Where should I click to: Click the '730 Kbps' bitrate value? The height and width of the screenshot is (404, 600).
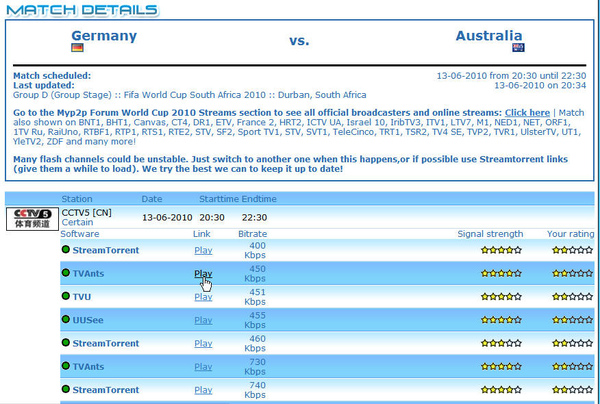[x=255, y=367]
